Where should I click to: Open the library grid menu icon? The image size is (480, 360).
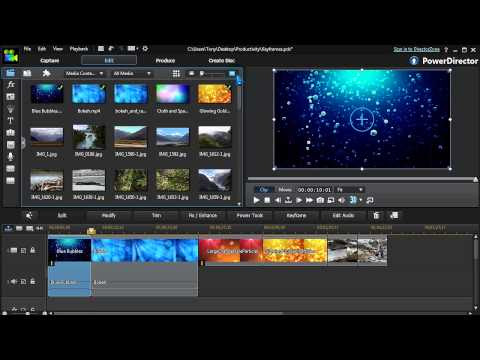click(176, 73)
